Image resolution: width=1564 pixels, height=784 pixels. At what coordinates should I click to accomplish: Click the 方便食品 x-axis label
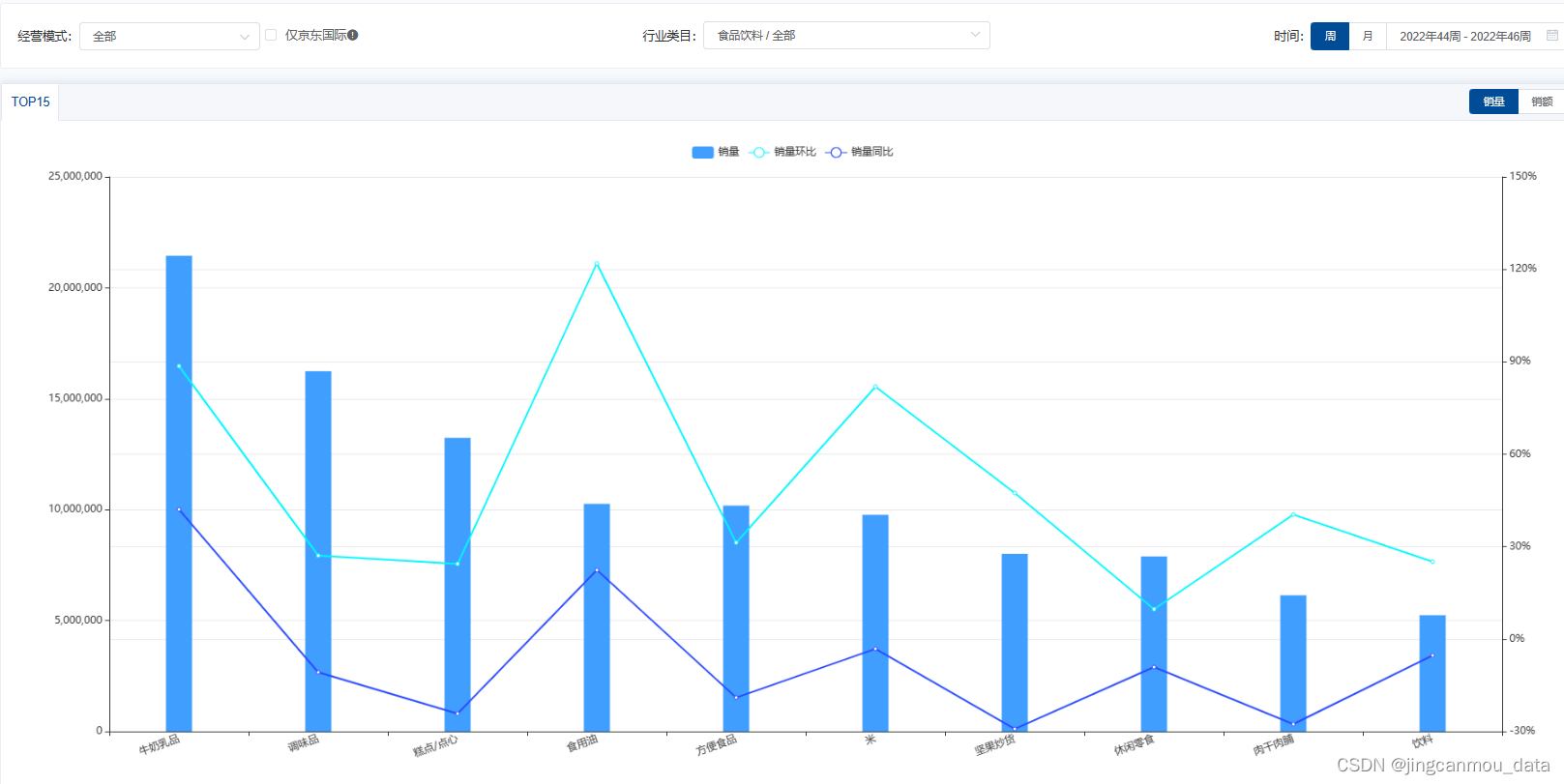click(x=717, y=744)
